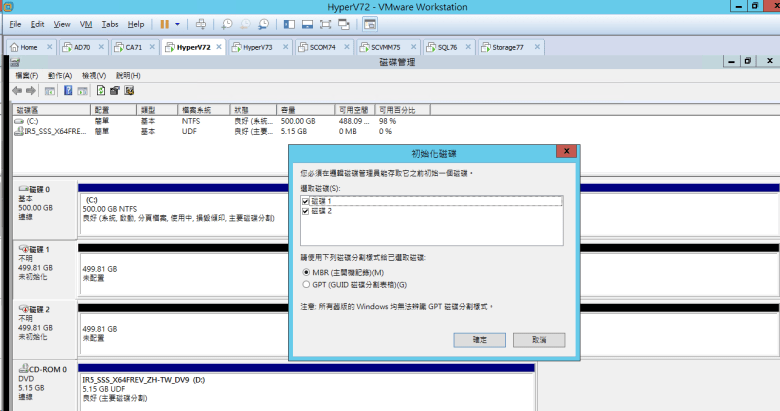Select the MBR partition style radio button

click(x=305, y=272)
